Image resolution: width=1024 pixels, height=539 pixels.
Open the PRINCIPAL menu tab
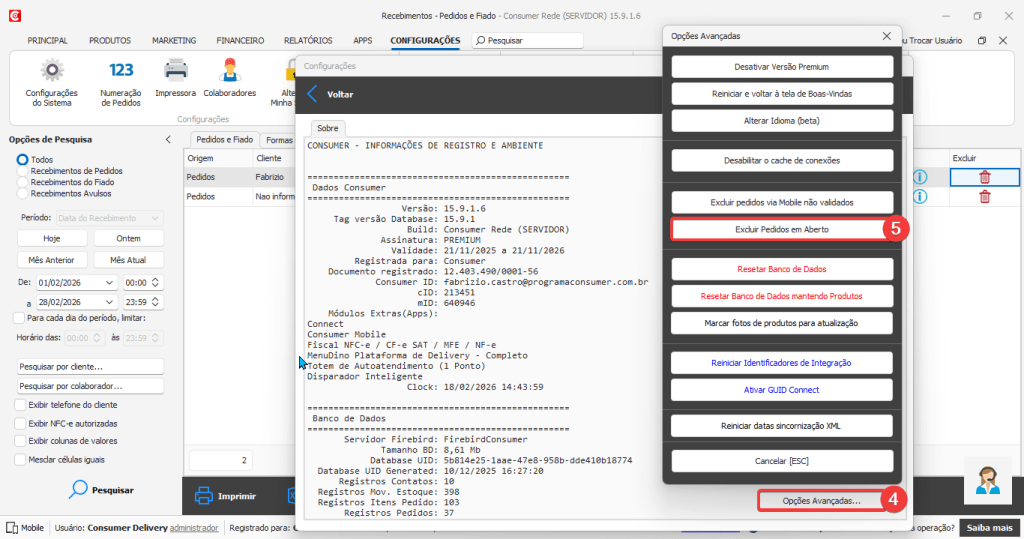tap(47, 41)
